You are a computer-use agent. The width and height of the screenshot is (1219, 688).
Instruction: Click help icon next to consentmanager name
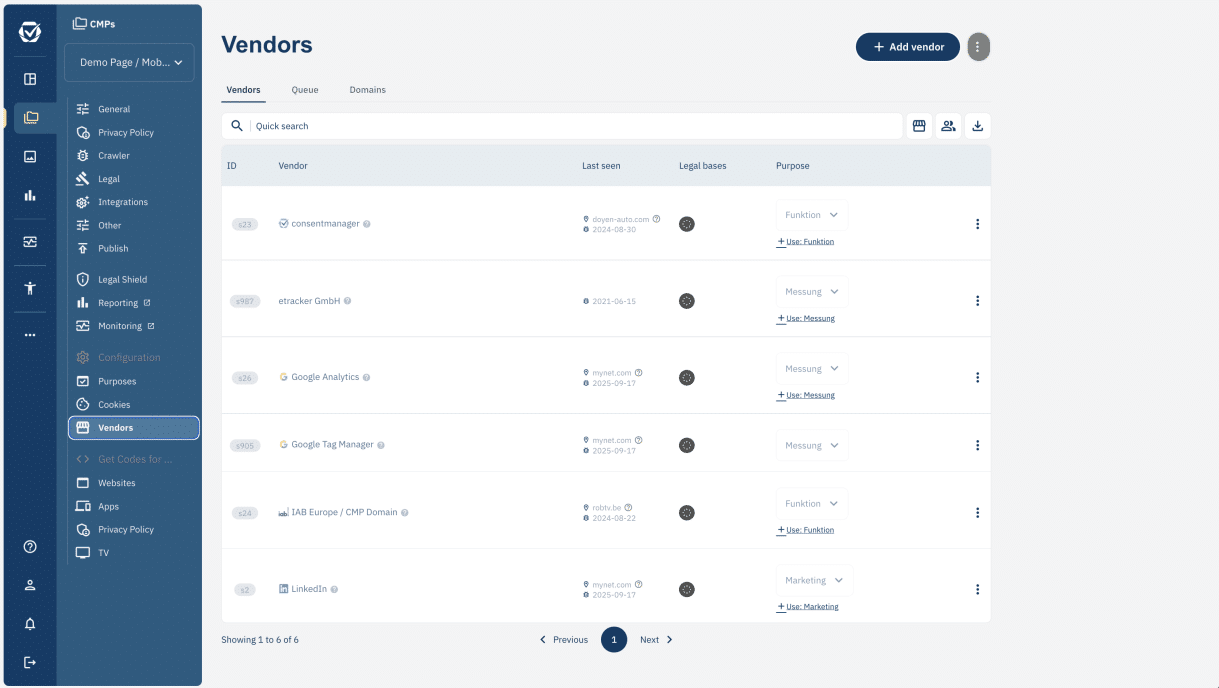[x=367, y=224]
